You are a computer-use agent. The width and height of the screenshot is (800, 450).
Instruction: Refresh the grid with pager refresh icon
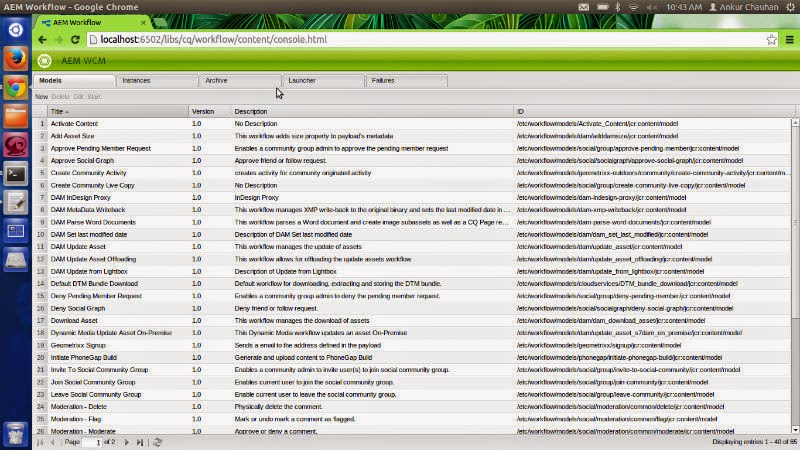[157, 442]
